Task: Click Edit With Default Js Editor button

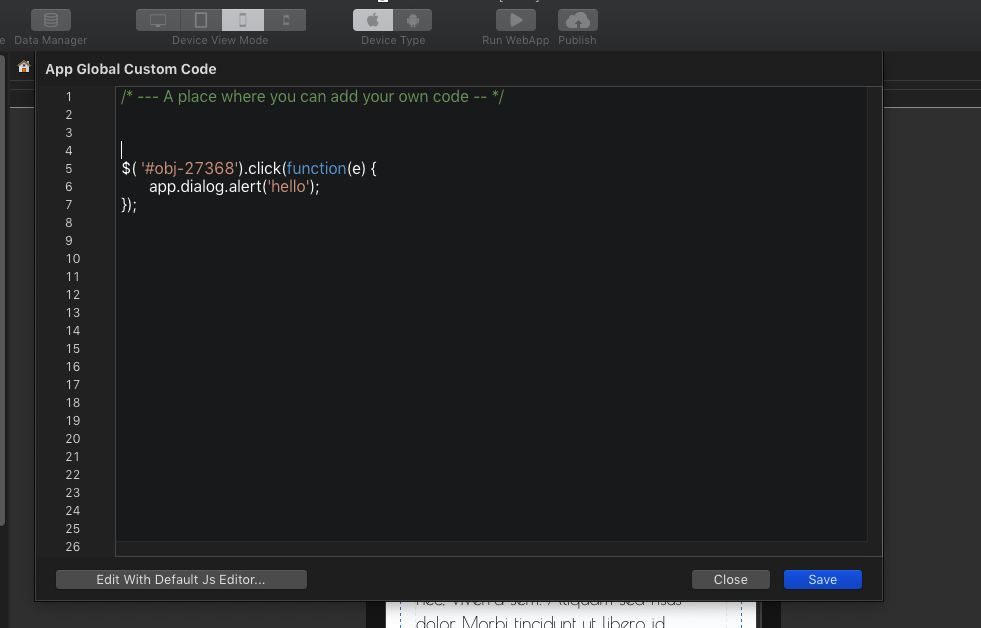Action: (x=181, y=579)
